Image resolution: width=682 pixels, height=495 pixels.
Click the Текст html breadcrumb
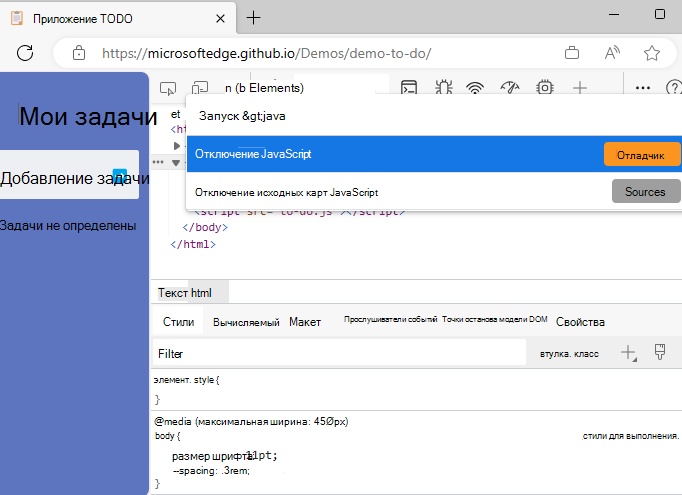(x=185, y=293)
